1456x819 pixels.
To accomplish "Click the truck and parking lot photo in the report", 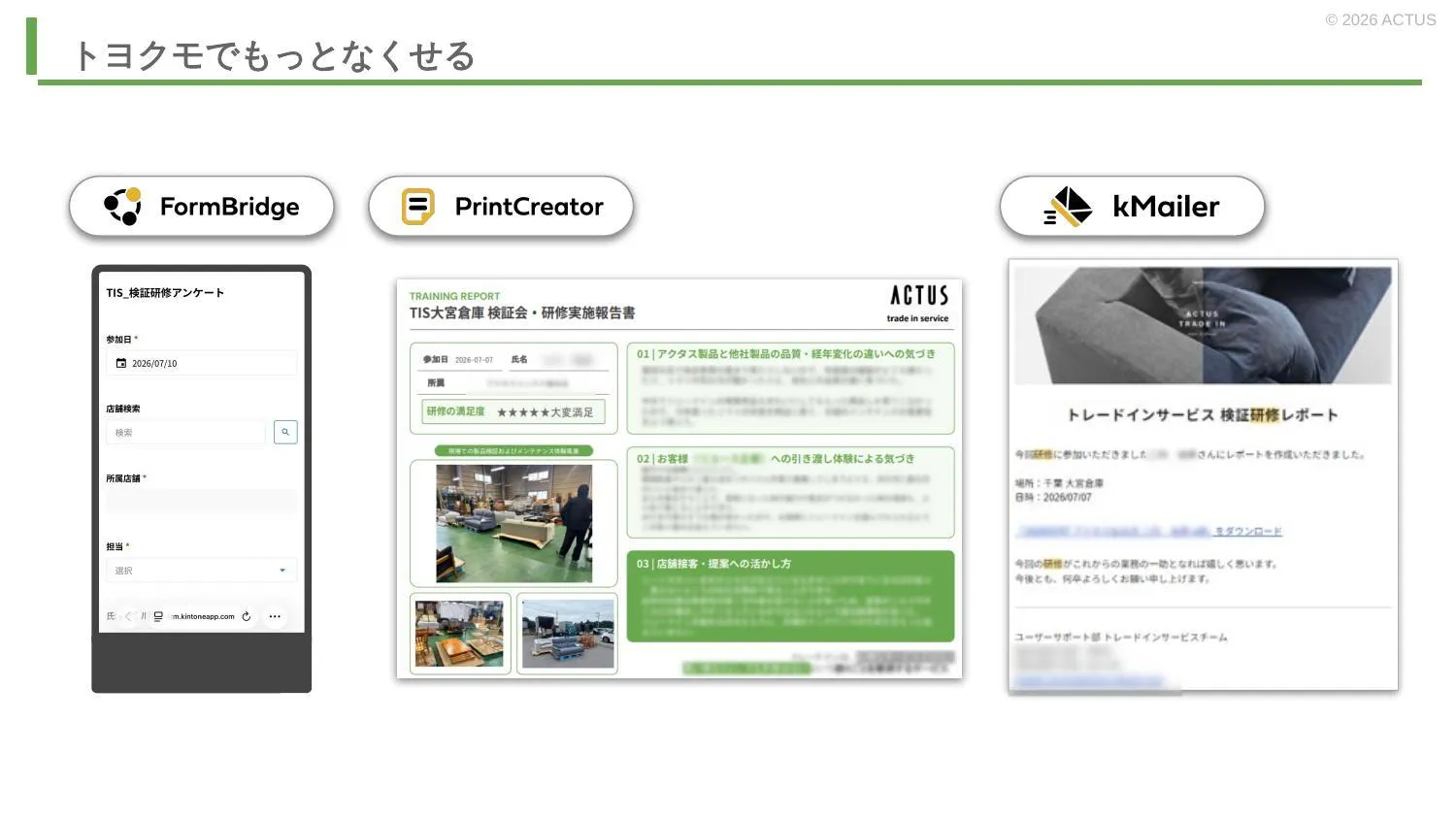I will pyautogui.click(x=568, y=634).
